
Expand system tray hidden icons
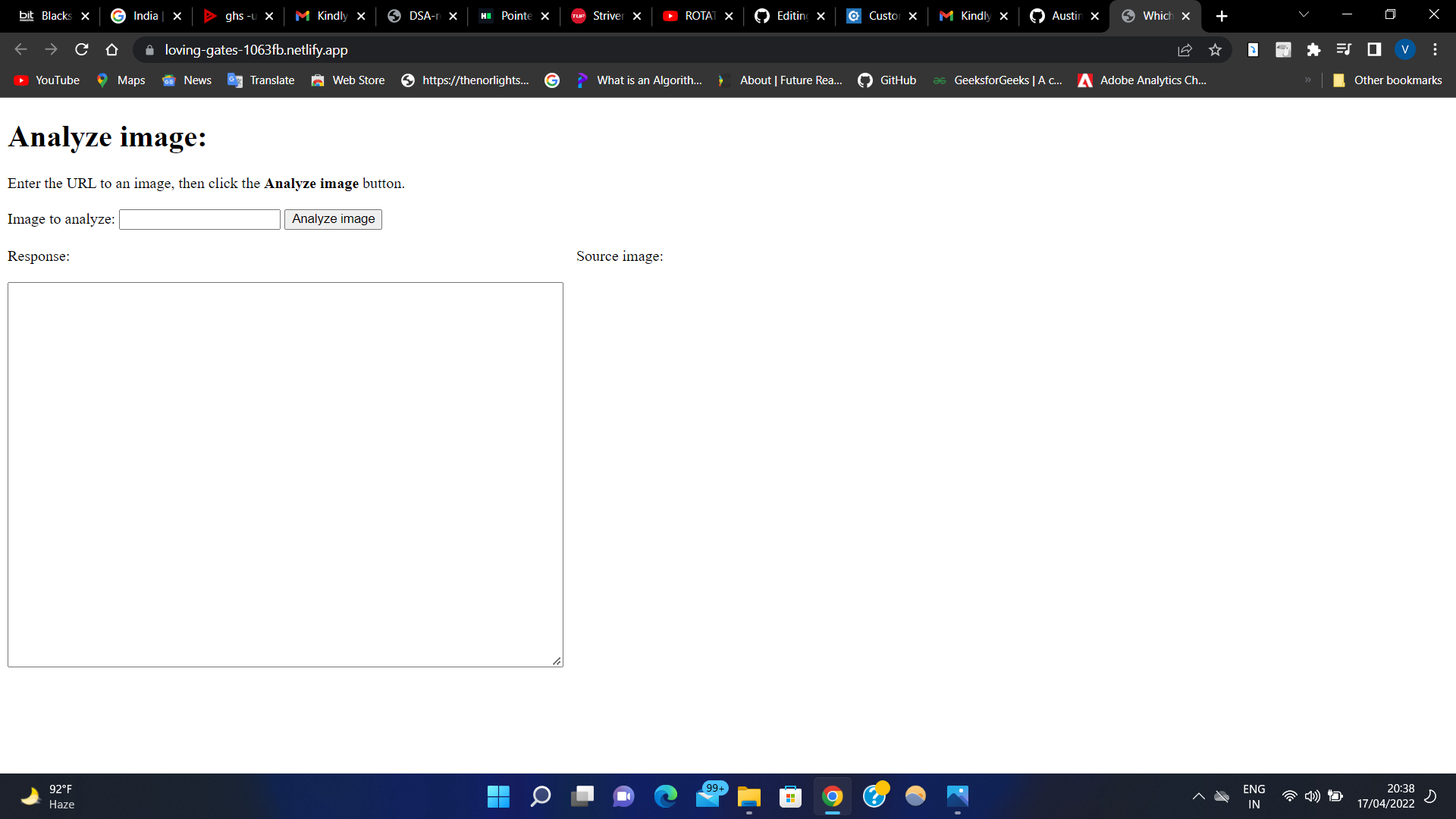pyautogui.click(x=1198, y=796)
